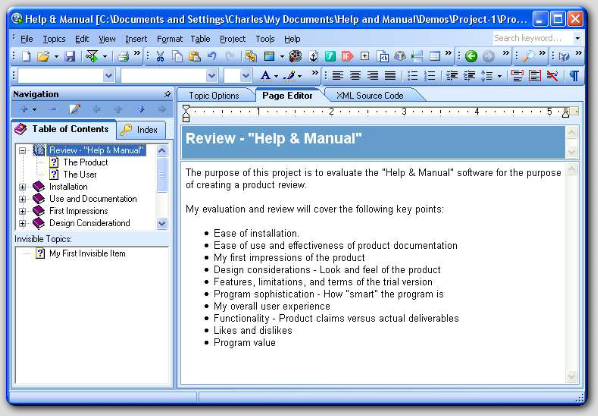Click the green back navigation arrow
598x416 pixels.
coord(471,56)
